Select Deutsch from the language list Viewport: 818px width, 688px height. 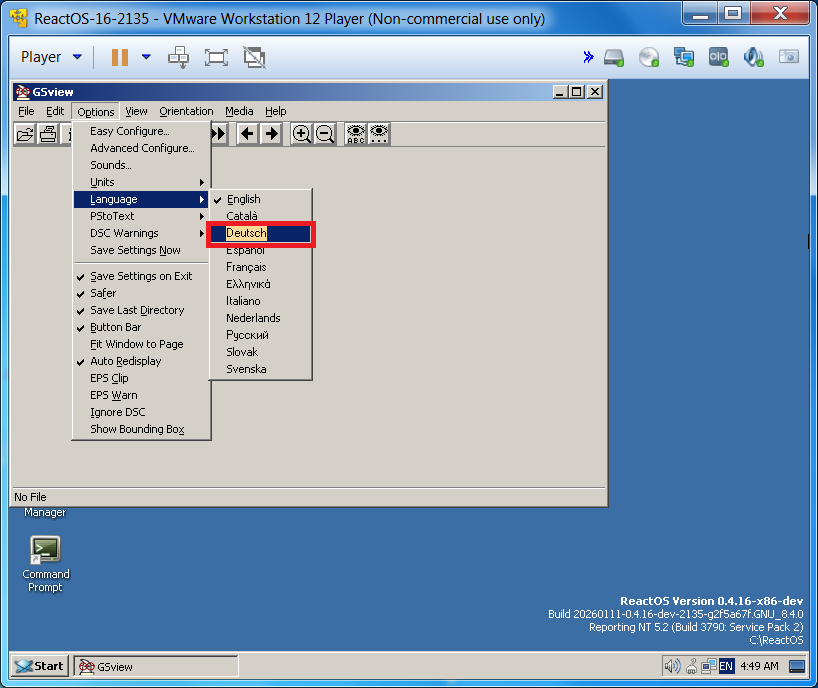point(247,233)
